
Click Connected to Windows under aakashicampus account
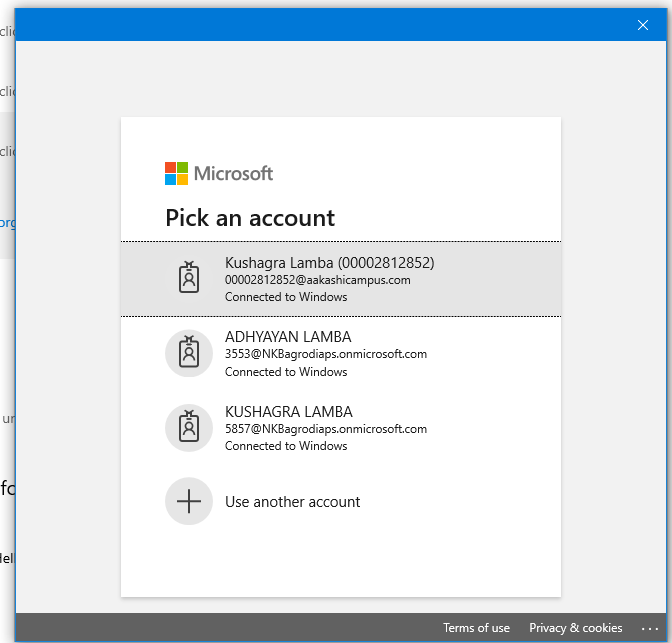(286, 297)
